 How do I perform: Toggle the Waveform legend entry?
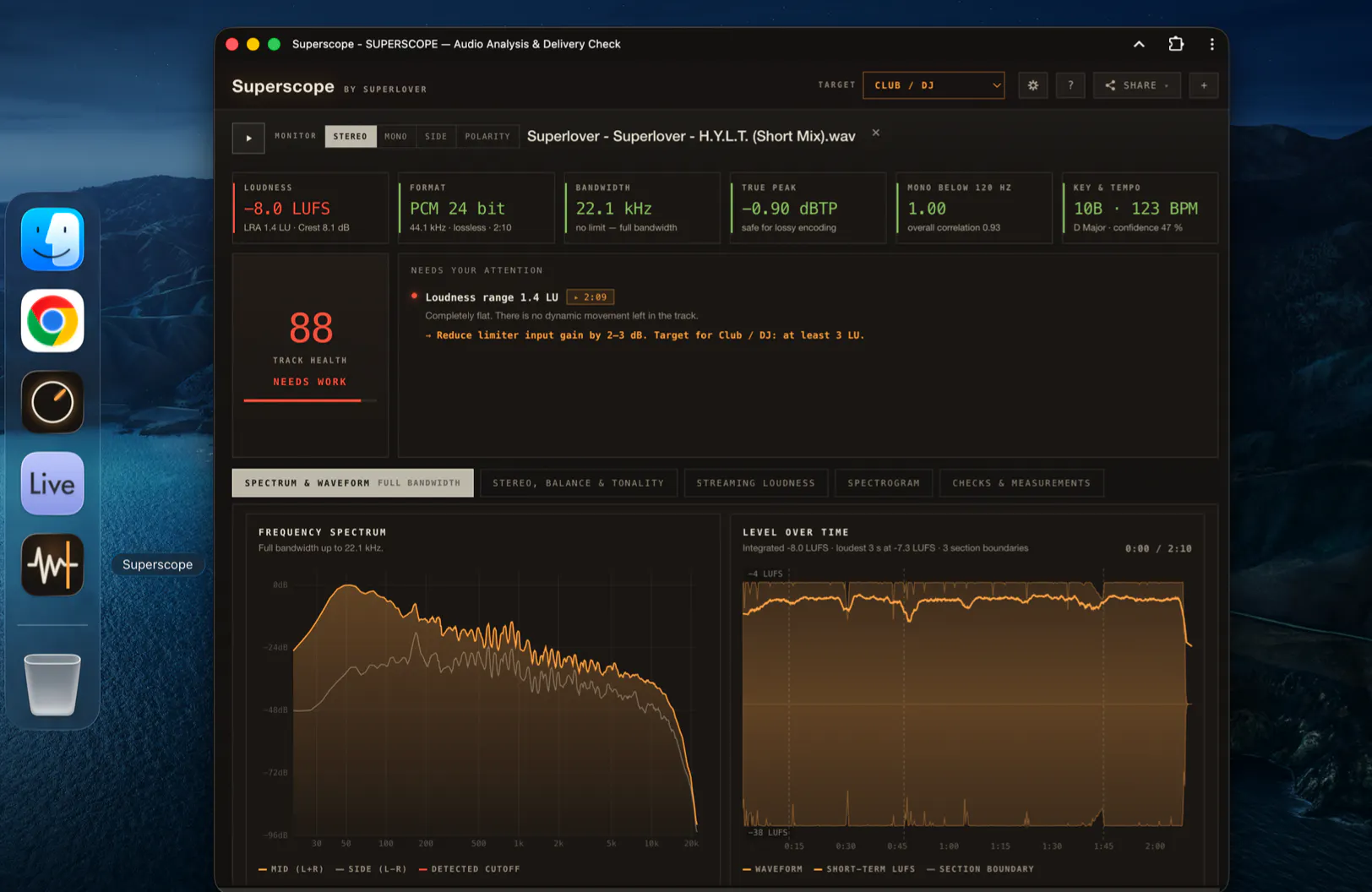pyautogui.click(x=773, y=869)
